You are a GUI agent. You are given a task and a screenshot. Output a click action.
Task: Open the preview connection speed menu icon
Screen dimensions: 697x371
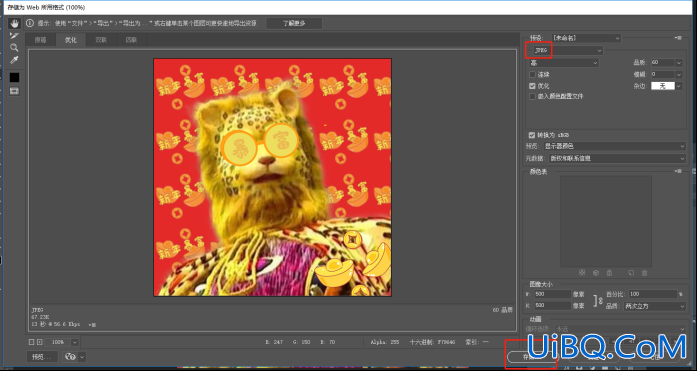(93, 325)
